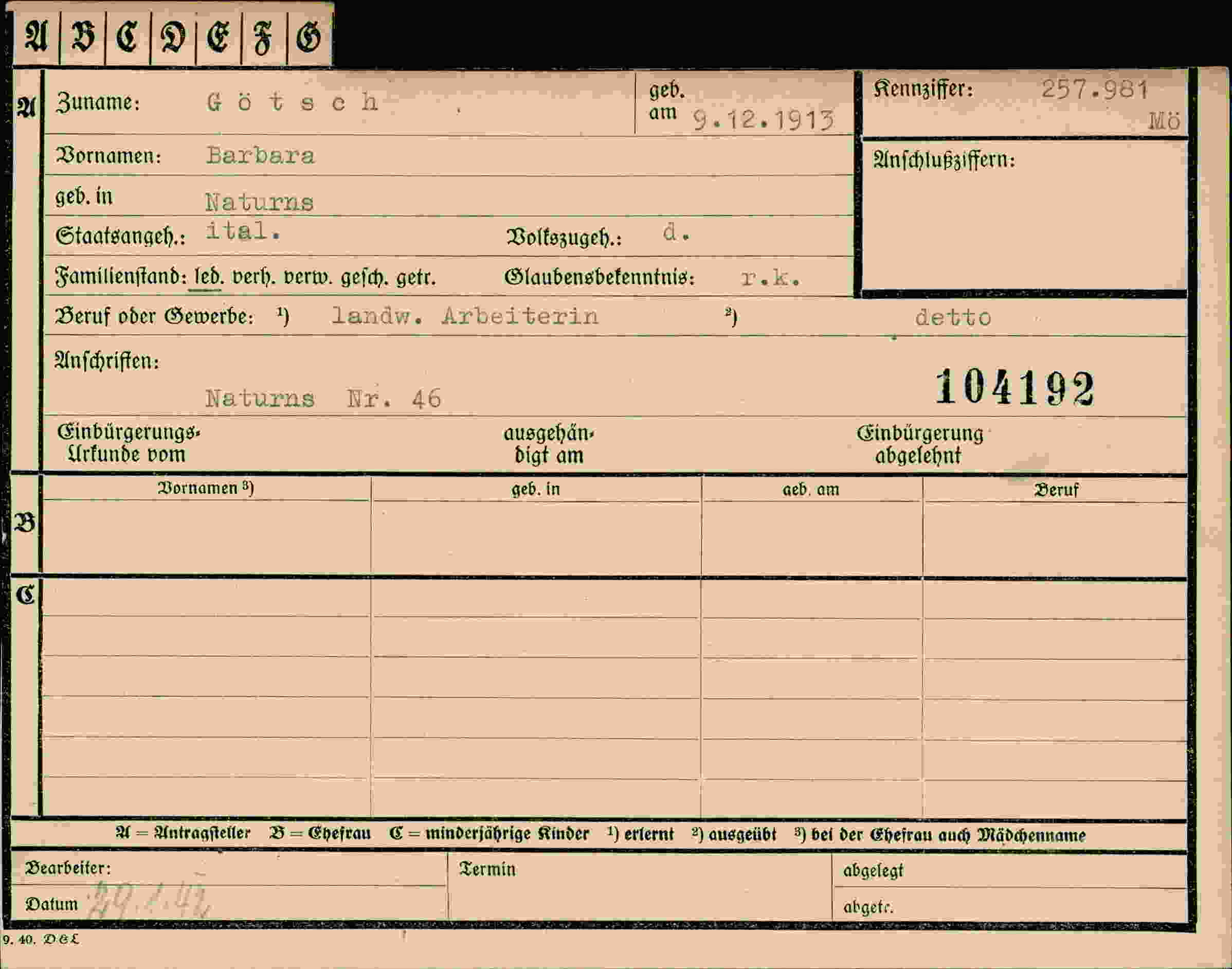This screenshot has height=969, width=1232.
Task: Click the typed 'Mö' below the Kennziffer number
Action: pos(1164,121)
